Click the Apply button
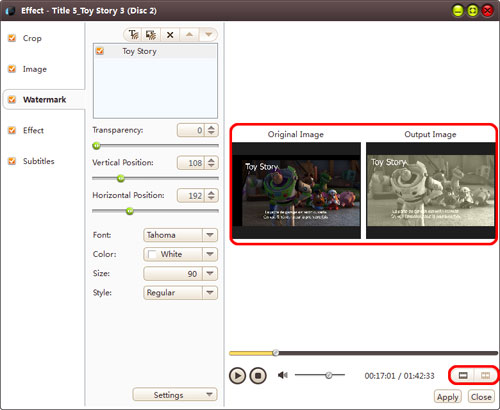500x410 pixels. coord(448,397)
